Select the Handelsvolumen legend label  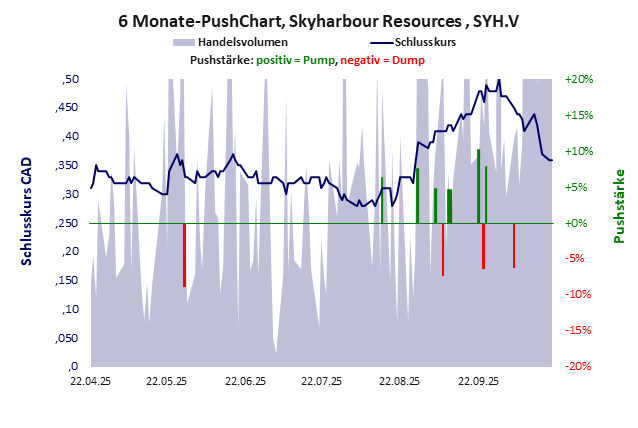tap(244, 43)
